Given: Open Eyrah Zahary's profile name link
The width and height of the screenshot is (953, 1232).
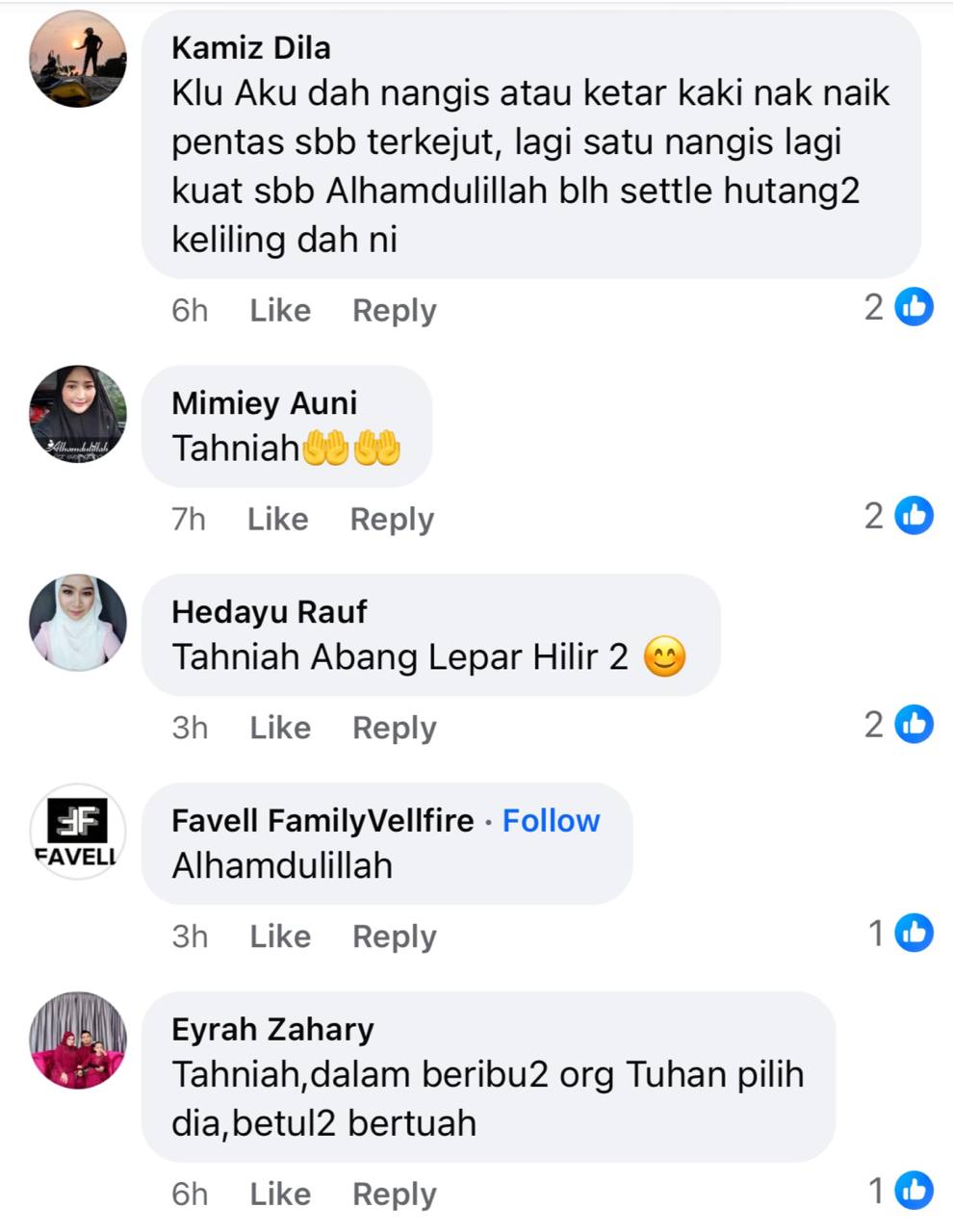Looking at the screenshot, I should pyautogui.click(x=272, y=1030).
